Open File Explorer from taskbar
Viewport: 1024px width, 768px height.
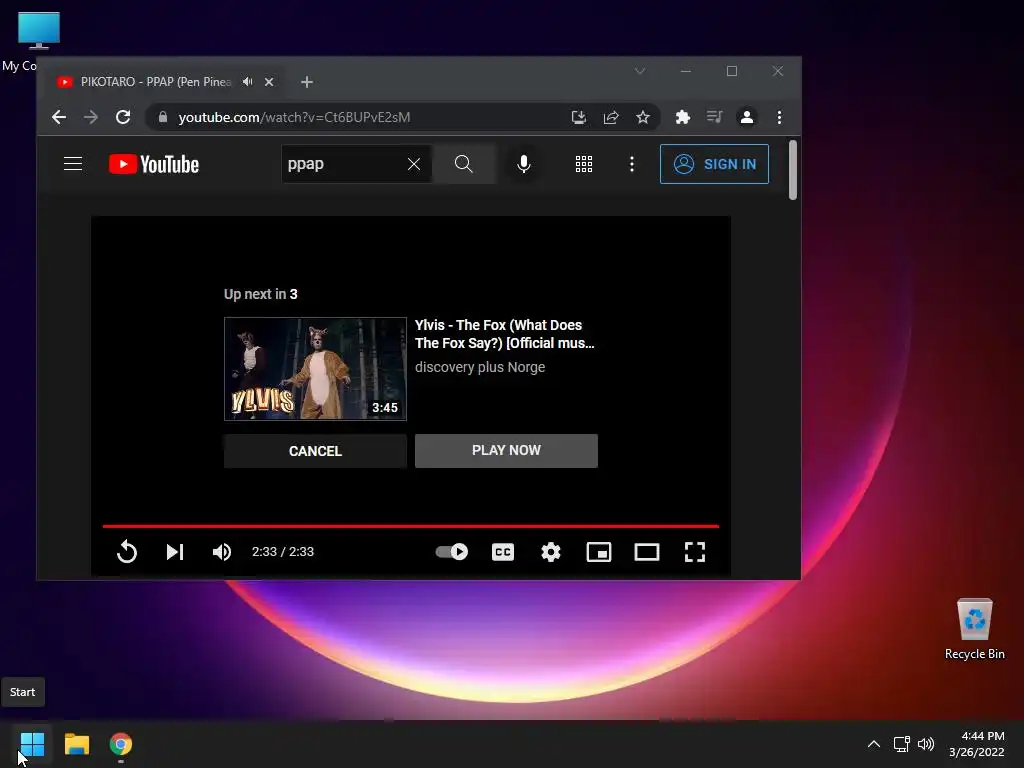[x=76, y=744]
